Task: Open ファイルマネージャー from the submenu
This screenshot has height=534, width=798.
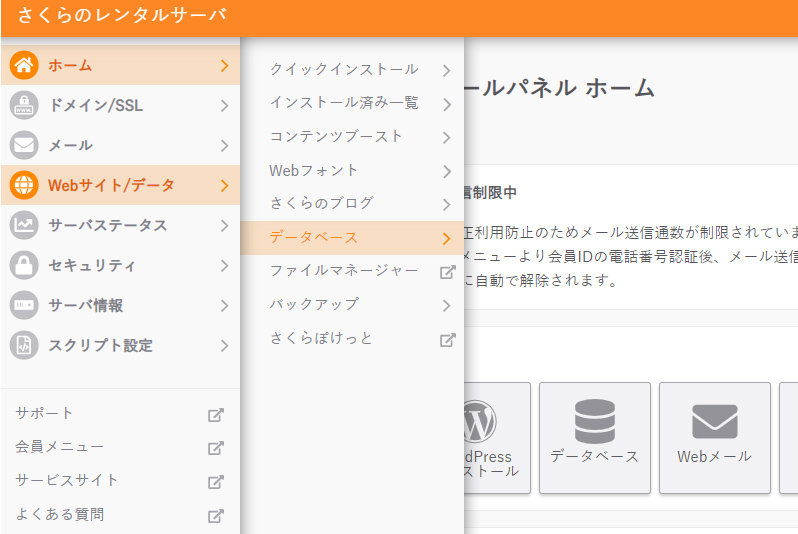Action: coord(352,271)
